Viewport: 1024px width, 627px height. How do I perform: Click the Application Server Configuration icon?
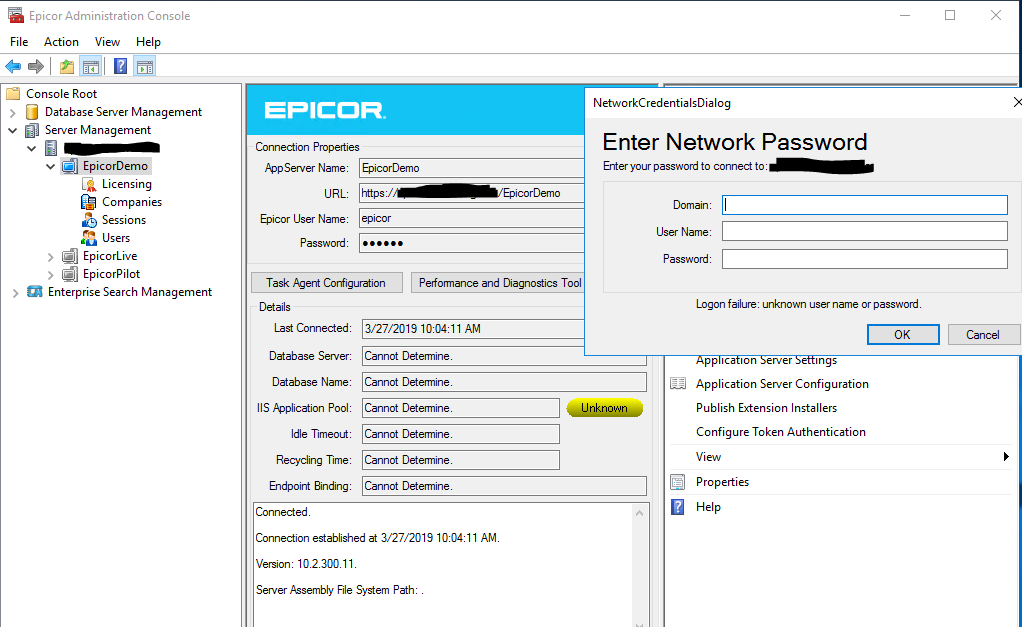pos(678,383)
